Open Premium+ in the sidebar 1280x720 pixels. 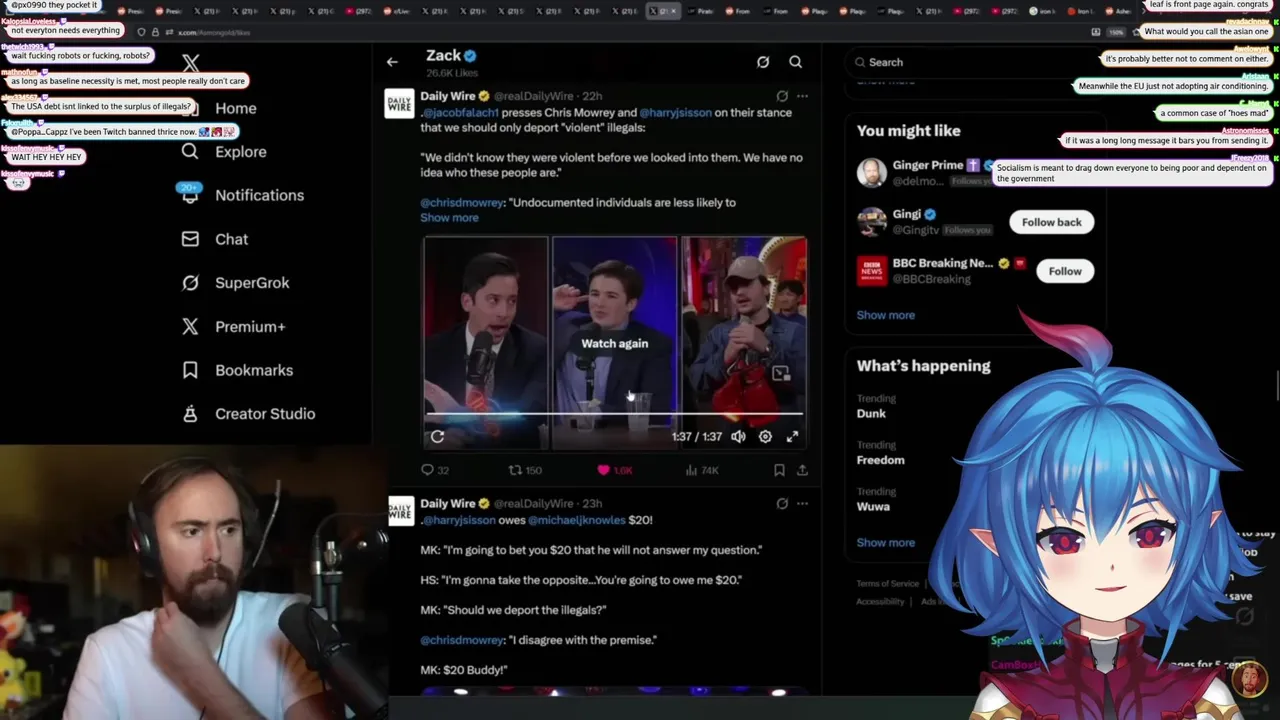click(250, 326)
